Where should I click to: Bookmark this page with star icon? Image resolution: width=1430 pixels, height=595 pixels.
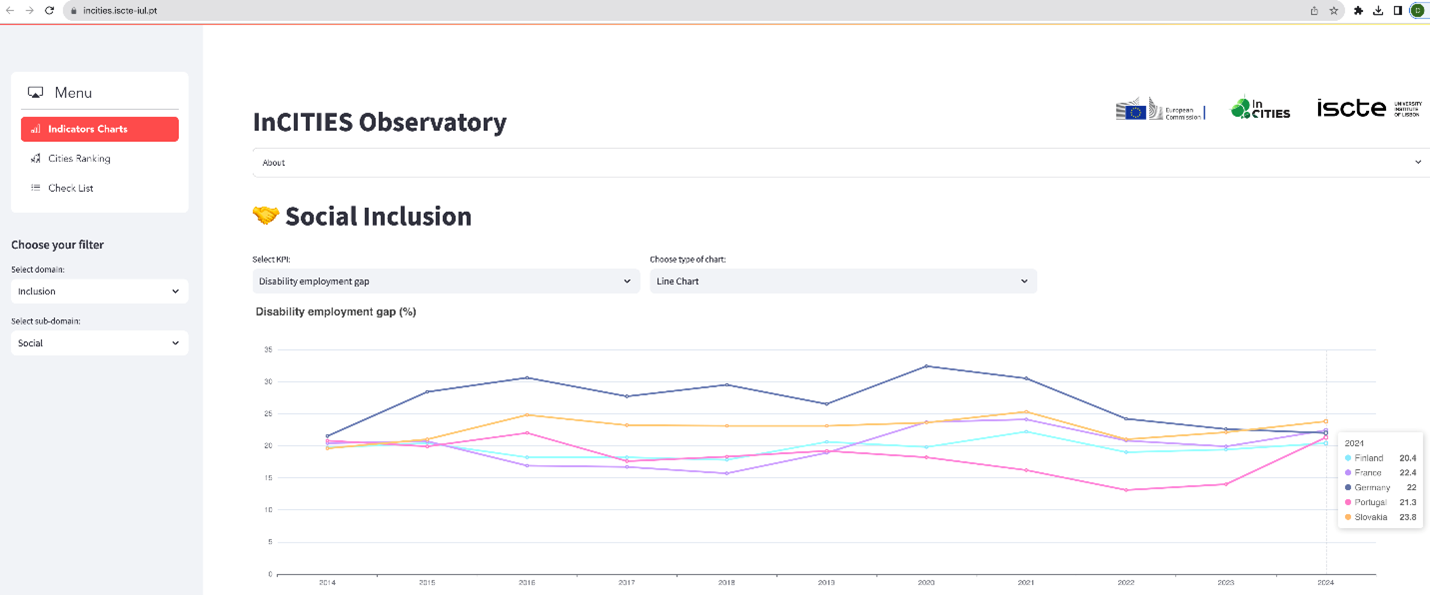(x=1334, y=10)
